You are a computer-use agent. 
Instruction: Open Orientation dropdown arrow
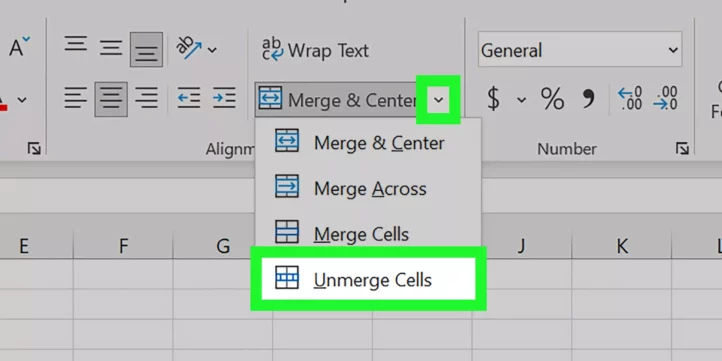[x=212, y=49]
